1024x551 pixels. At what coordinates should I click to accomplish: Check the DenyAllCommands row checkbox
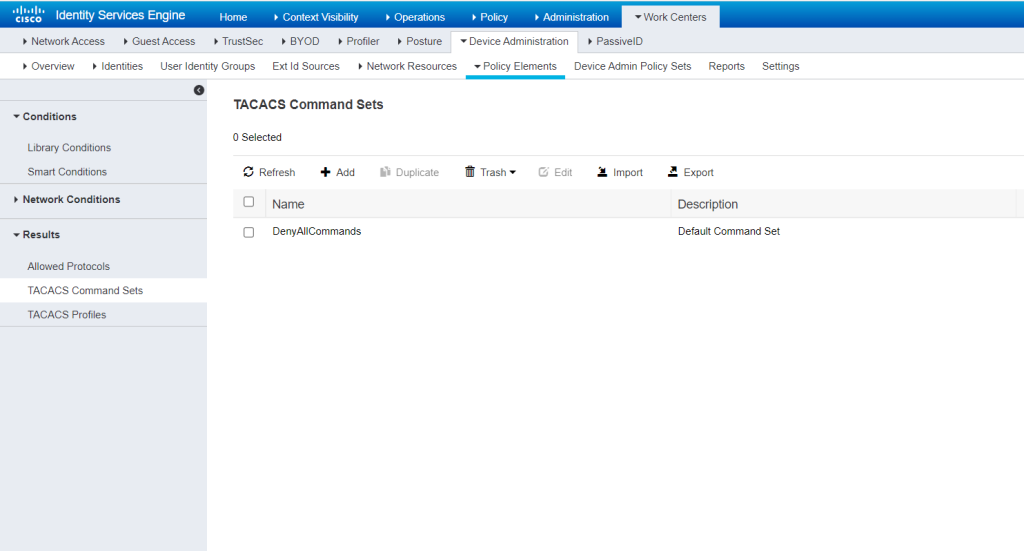point(249,232)
